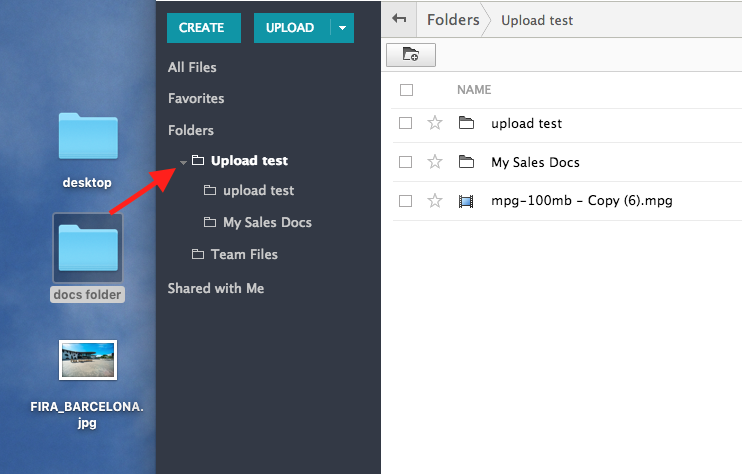Screen dimensions: 742x474
Task: Select Upload test in the sidebar tree
Action: 249,160
